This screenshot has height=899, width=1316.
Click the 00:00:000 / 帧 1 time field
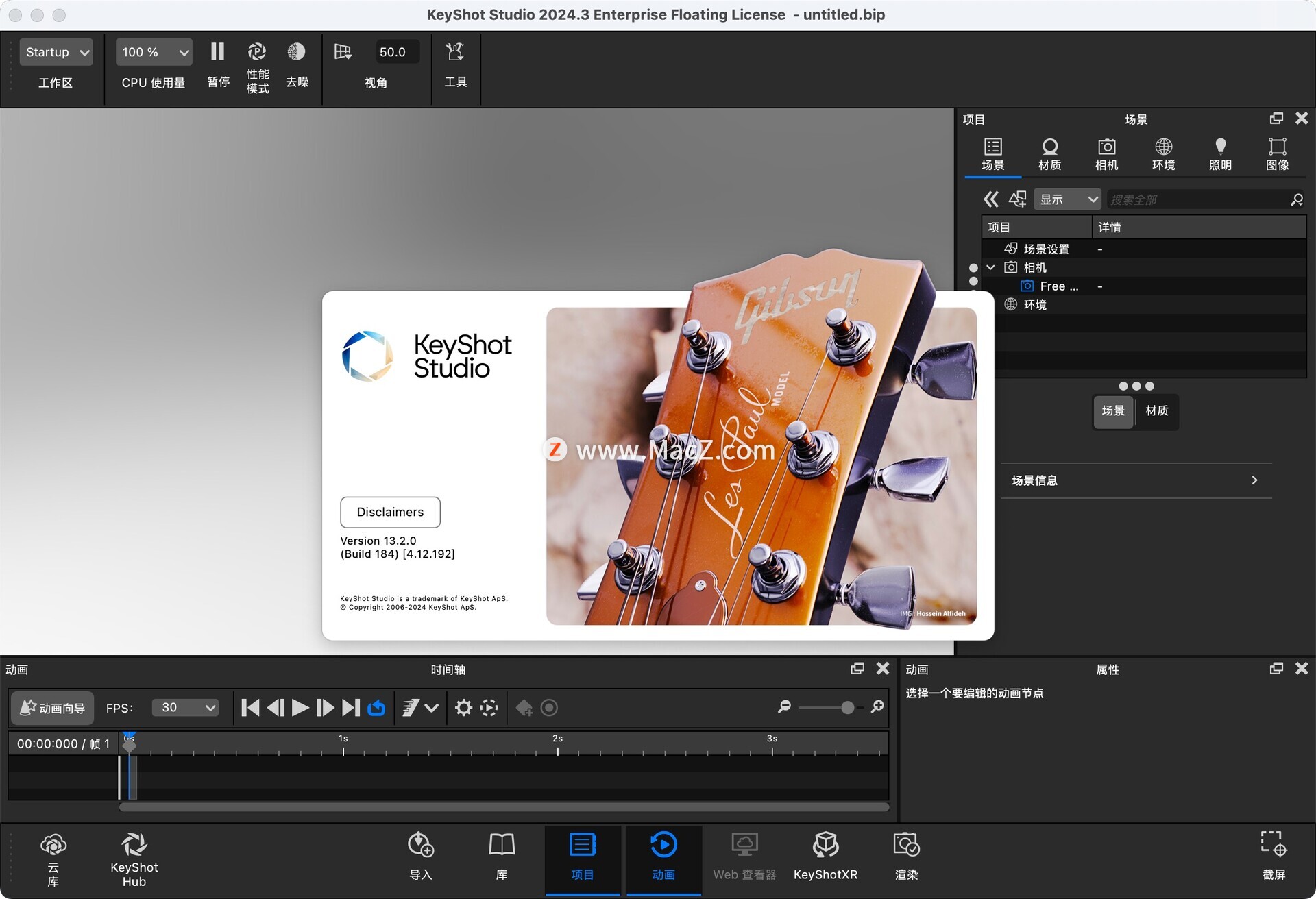point(63,743)
